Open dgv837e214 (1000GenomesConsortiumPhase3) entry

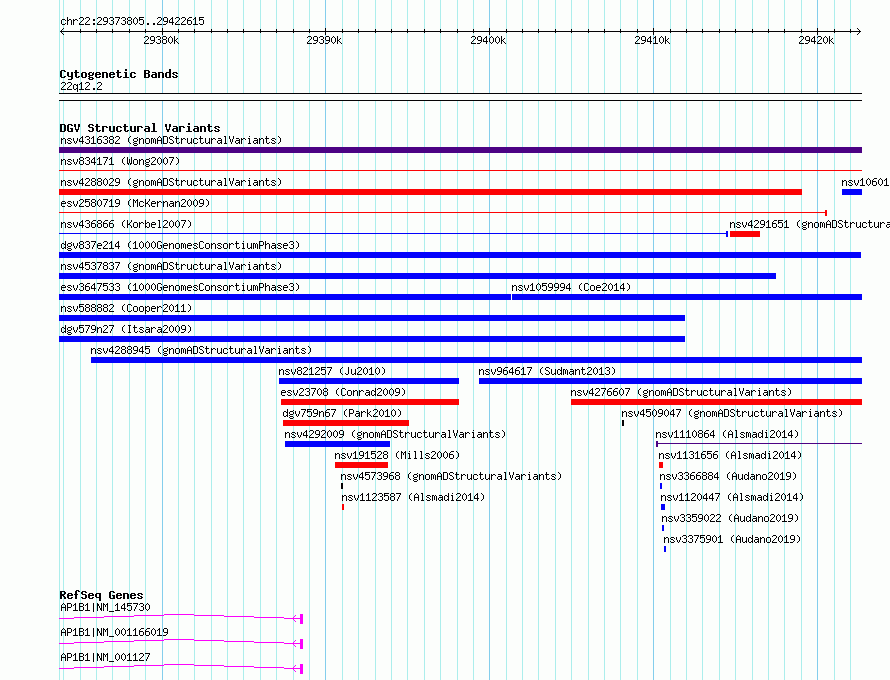coord(180,245)
